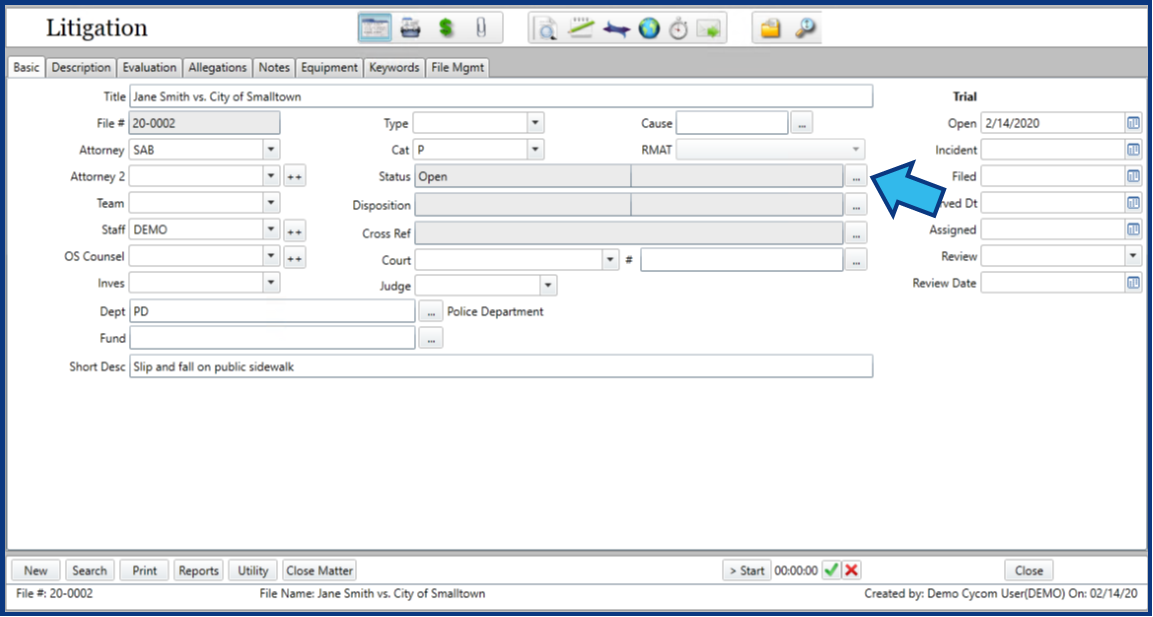
Task: Expand the Cat dropdown
Action: [535, 149]
